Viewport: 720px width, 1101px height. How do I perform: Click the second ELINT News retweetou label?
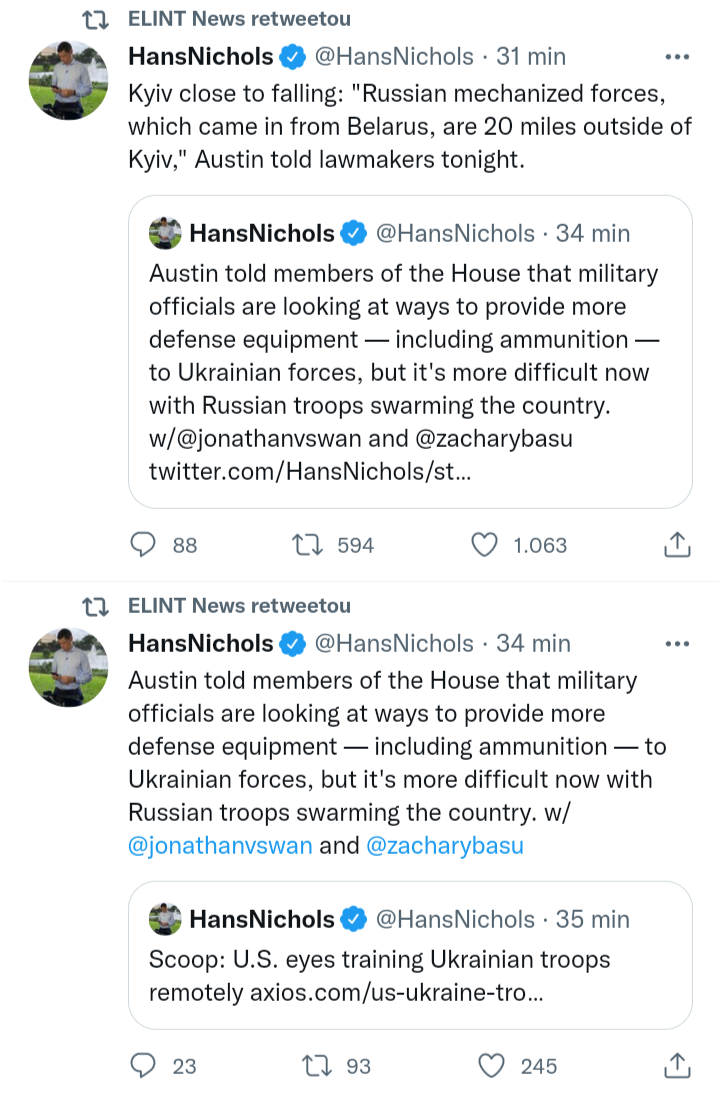point(239,605)
